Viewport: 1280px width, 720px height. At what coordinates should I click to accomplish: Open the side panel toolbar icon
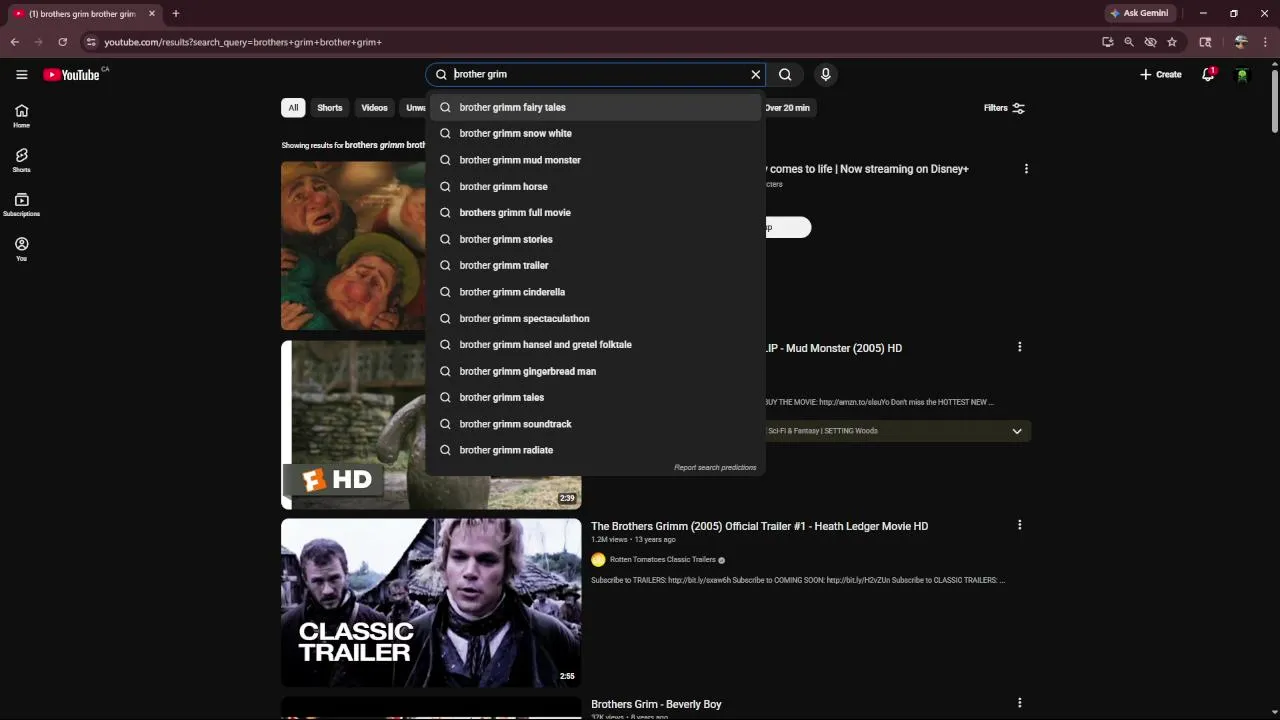coord(1205,42)
